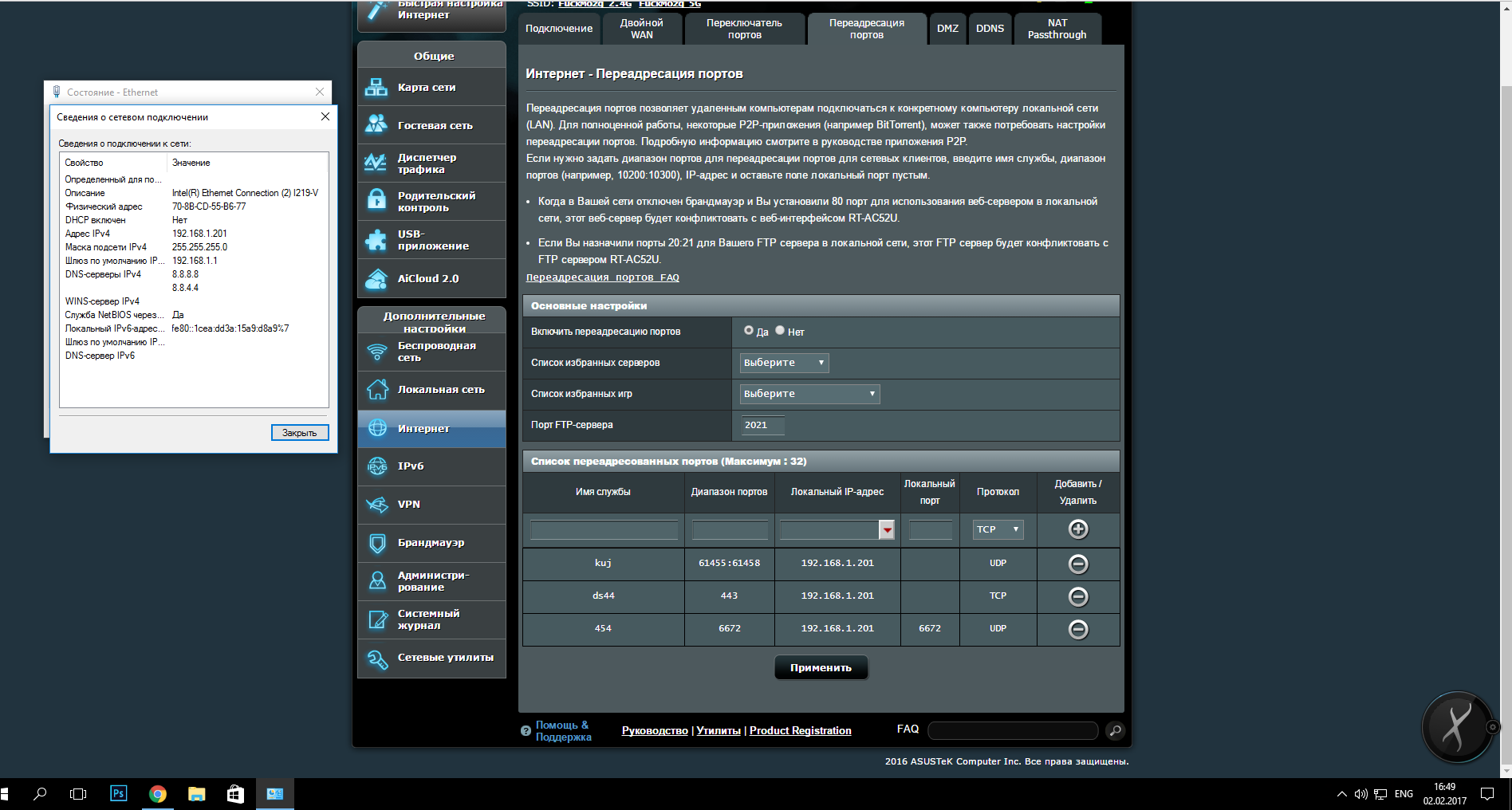Click the add port forwarding rule plus icon
The width and height of the screenshot is (1512, 810).
click(1078, 529)
